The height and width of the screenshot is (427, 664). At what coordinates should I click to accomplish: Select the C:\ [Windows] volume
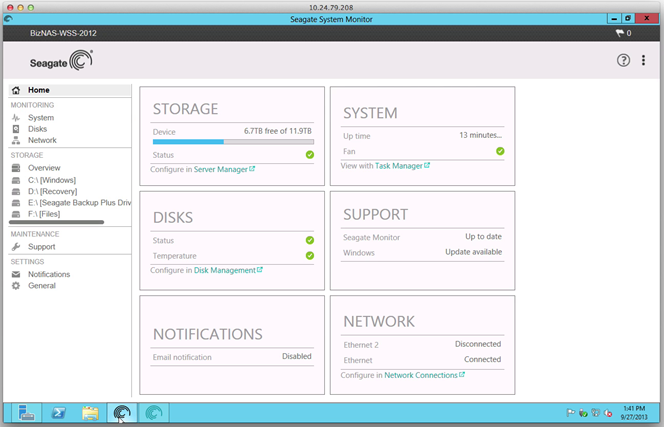coord(52,180)
